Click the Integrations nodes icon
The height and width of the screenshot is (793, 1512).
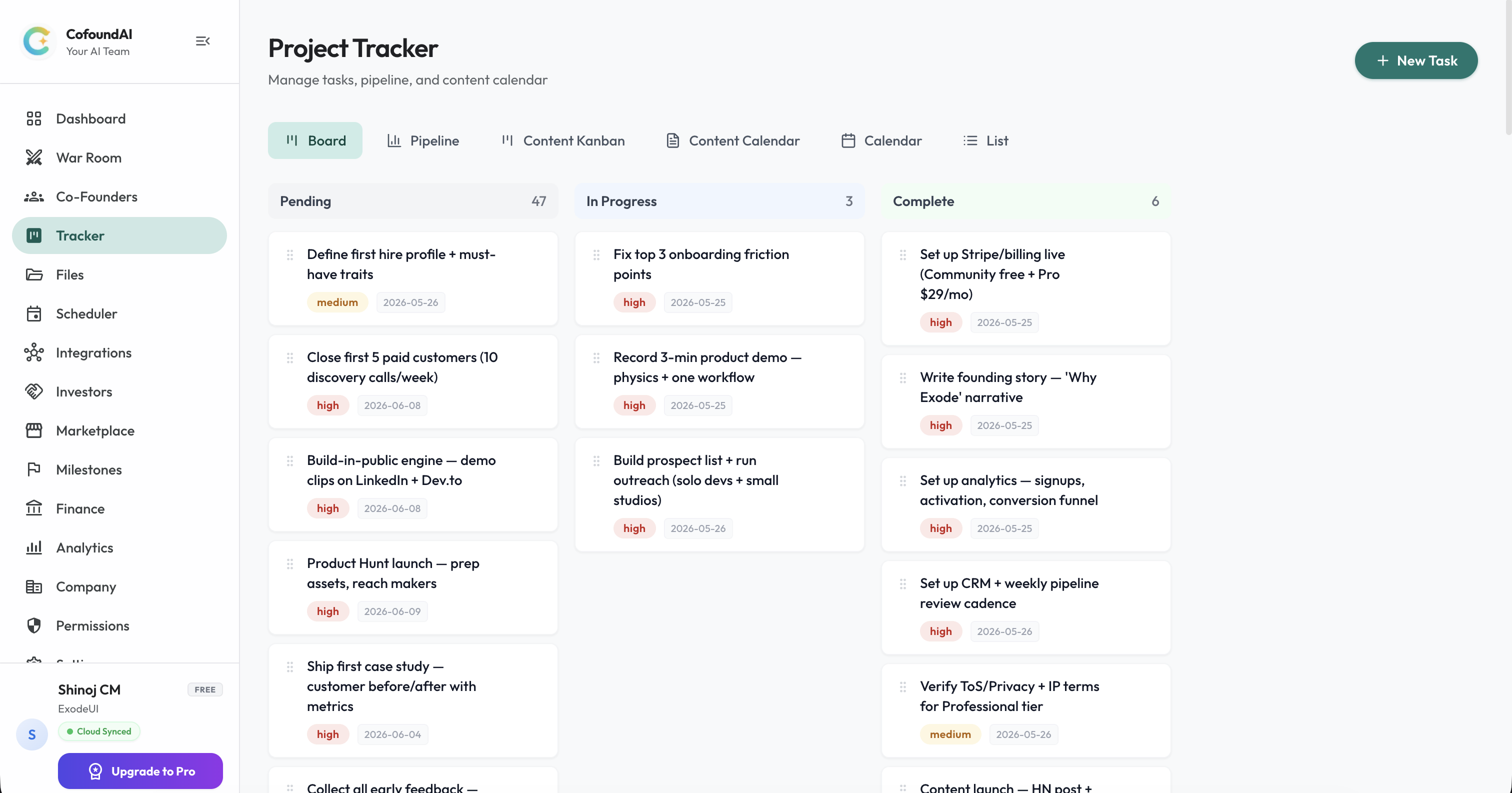click(34, 352)
